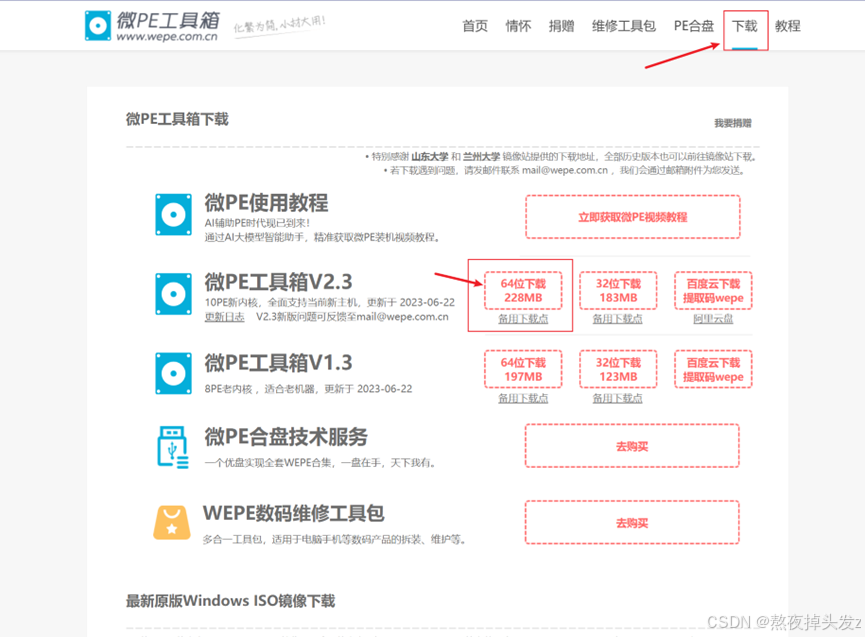Open the 兰州大学 mirror site link

(x=481, y=157)
